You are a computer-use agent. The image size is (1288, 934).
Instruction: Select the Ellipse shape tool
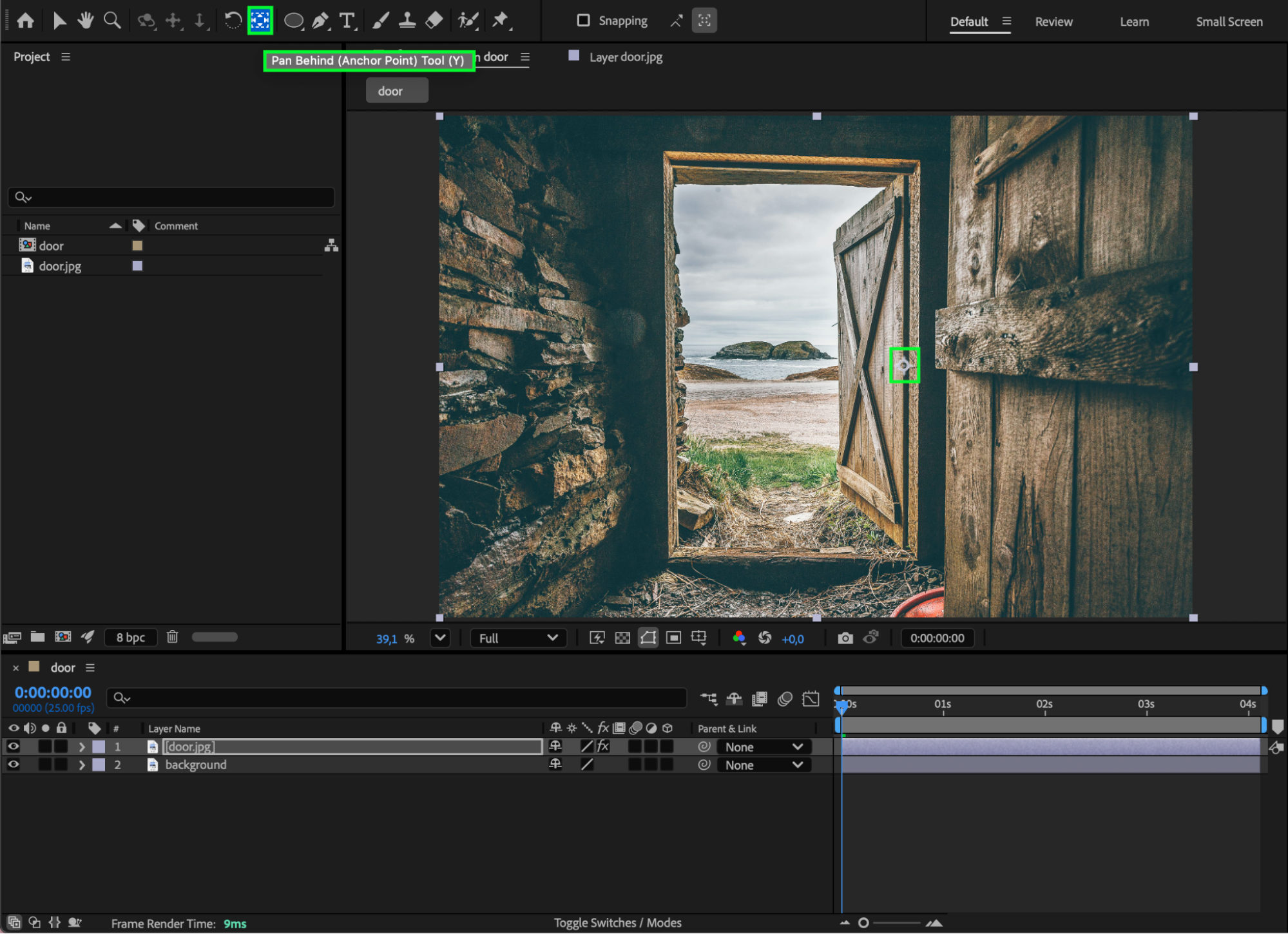click(293, 21)
